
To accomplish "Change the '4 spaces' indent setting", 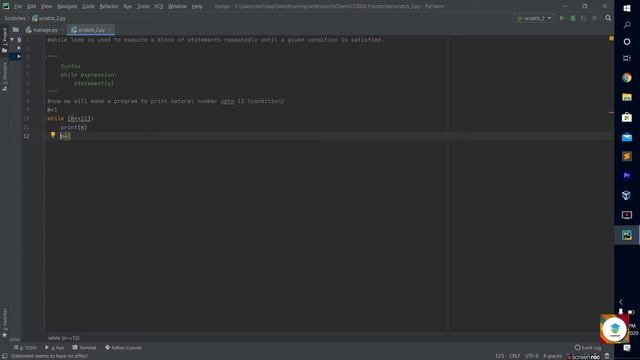I will tap(552, 356).
